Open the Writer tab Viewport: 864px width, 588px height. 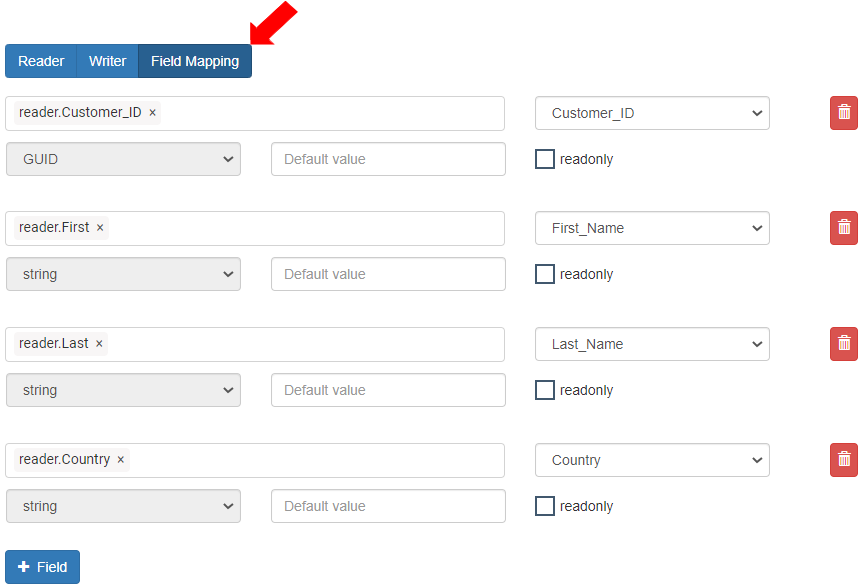[x=107, y=61]
